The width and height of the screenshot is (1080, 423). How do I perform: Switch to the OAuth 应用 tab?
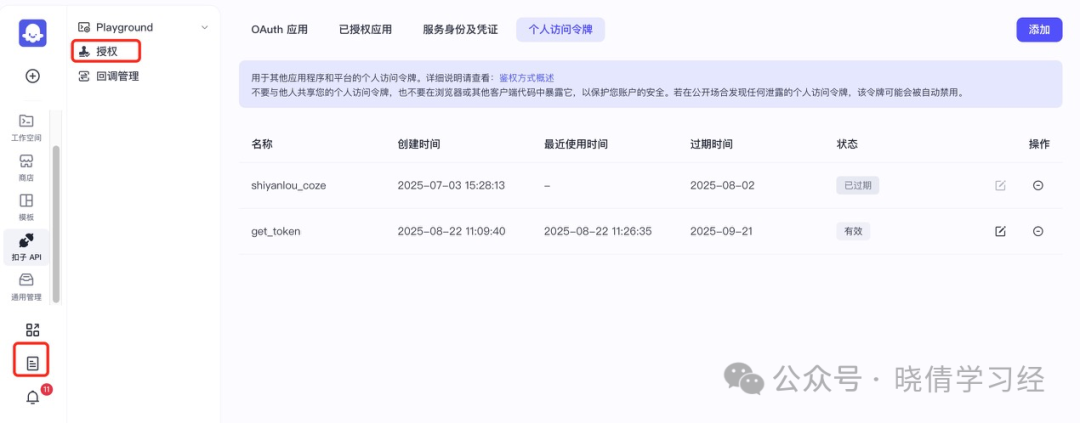279,30
